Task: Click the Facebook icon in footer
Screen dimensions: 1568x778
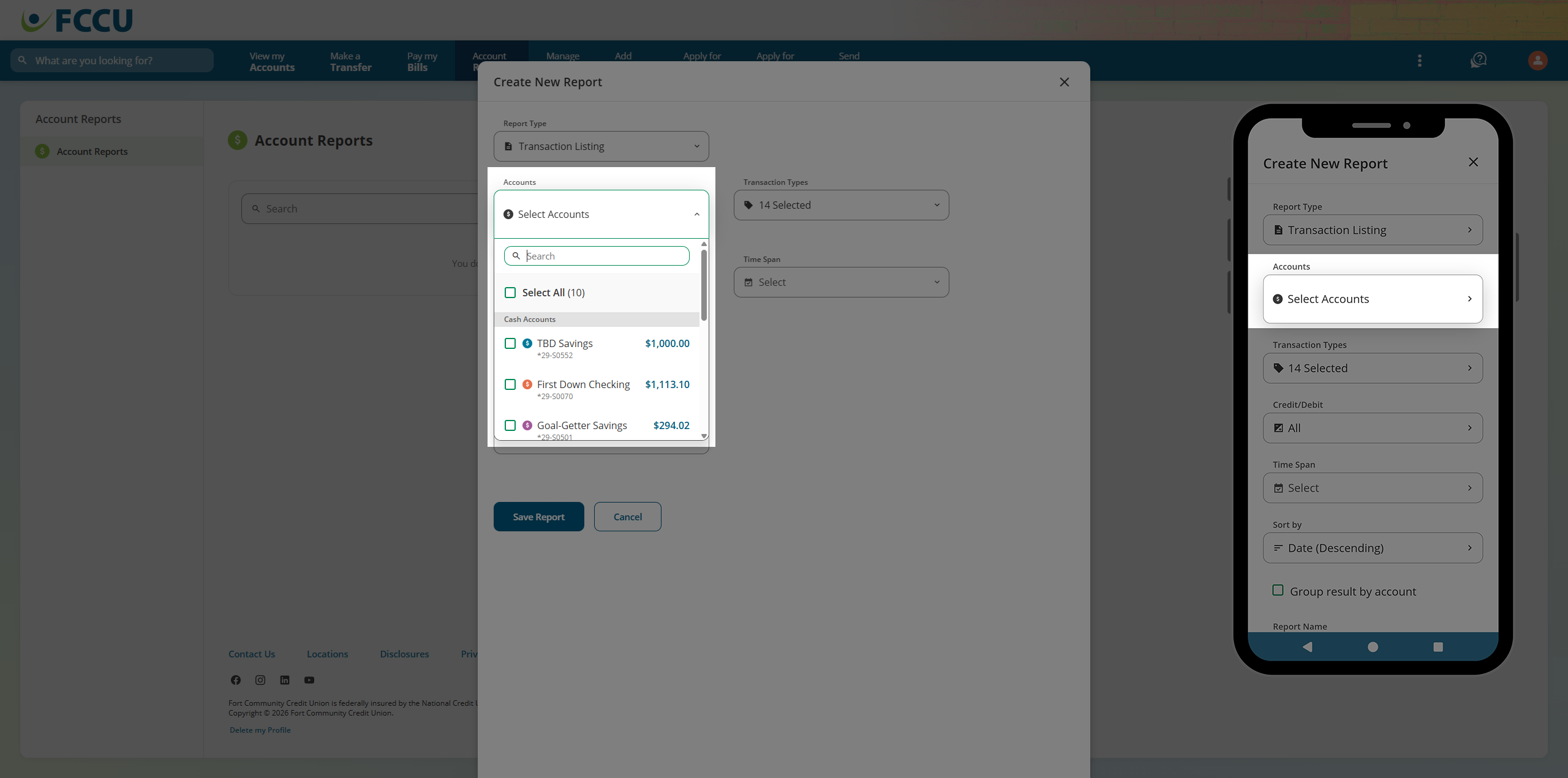Action: 236,680
